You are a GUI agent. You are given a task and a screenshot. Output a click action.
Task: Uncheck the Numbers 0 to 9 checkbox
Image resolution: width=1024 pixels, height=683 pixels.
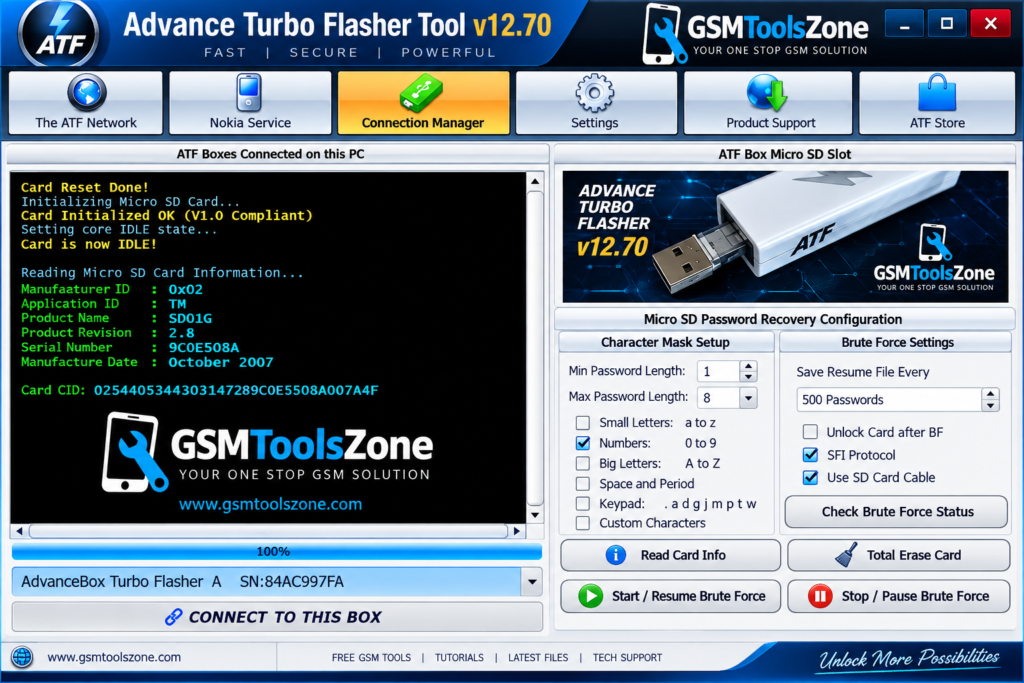pos(583,443)
